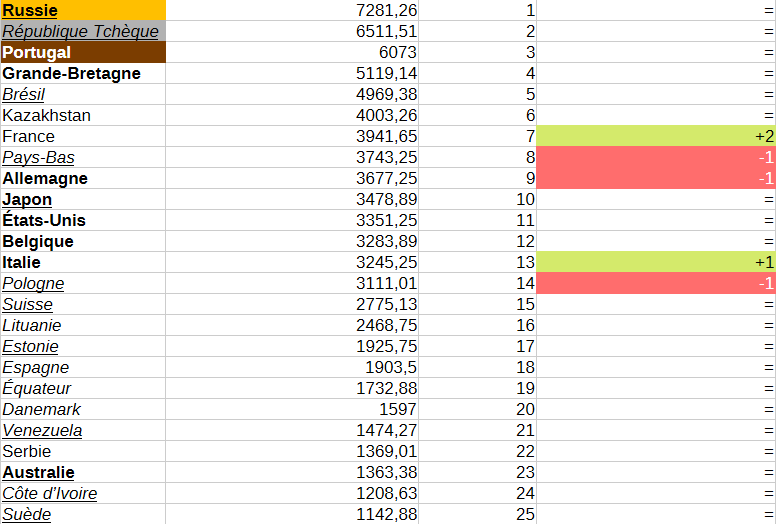
Task: Click the Brésil country cell
Action: coord(83,94)
